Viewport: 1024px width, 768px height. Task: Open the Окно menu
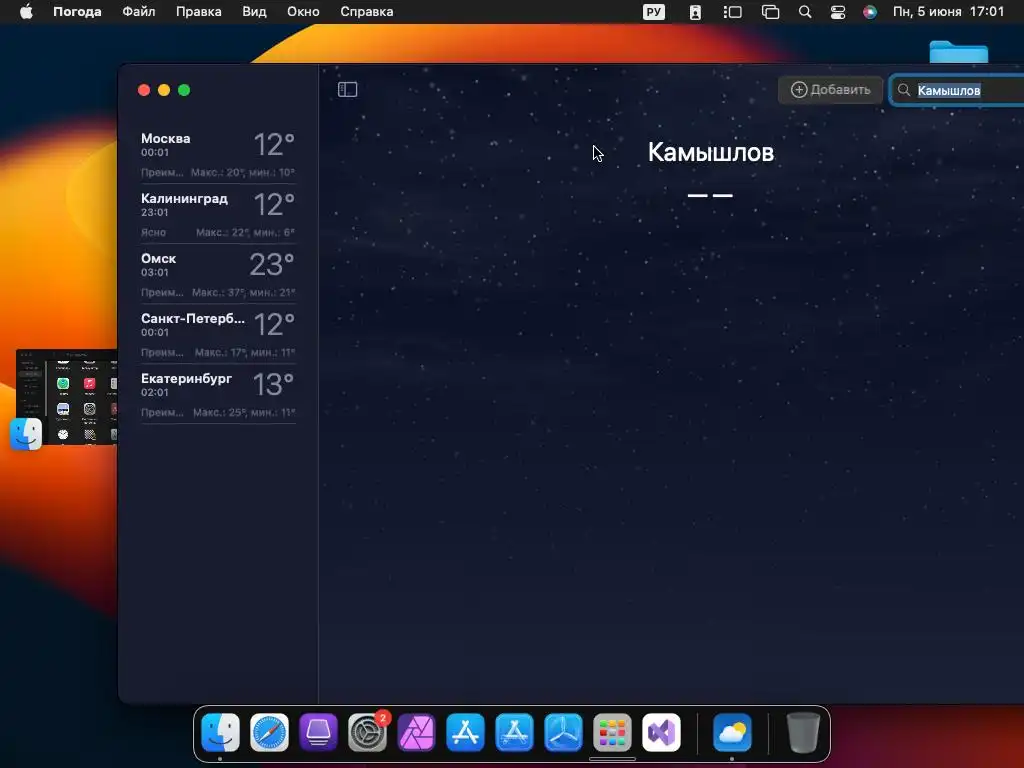(303, 12)
